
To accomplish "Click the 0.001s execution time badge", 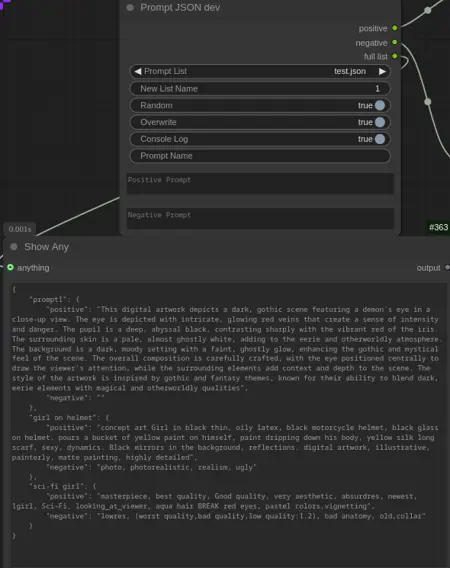I will pos(20,229).
